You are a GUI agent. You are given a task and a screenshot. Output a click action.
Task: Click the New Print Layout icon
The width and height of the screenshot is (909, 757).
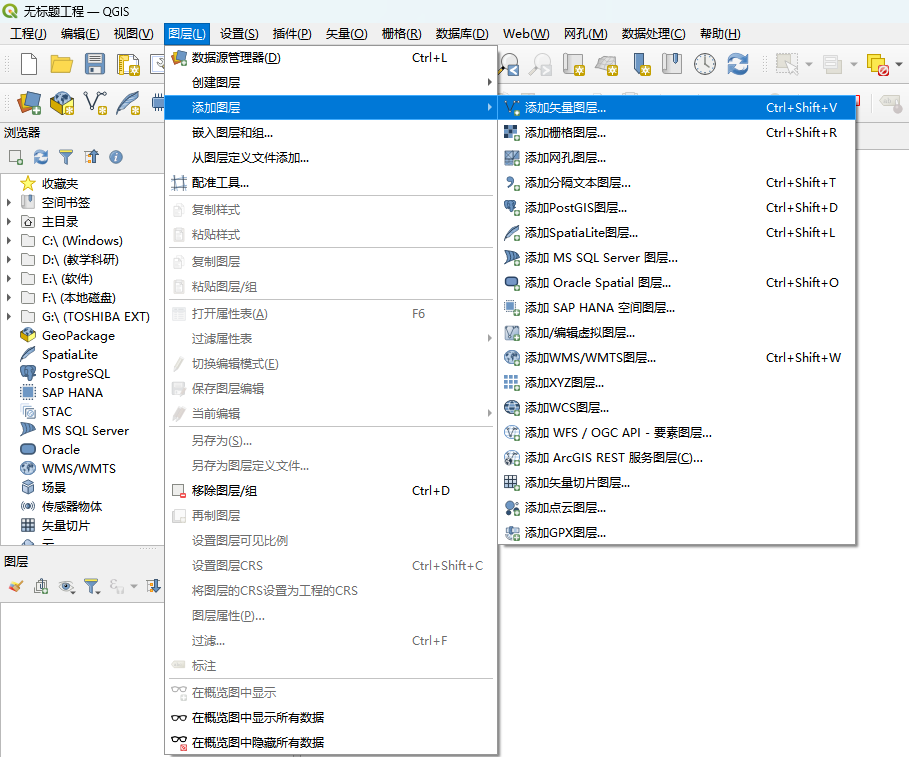pos(128,64)
